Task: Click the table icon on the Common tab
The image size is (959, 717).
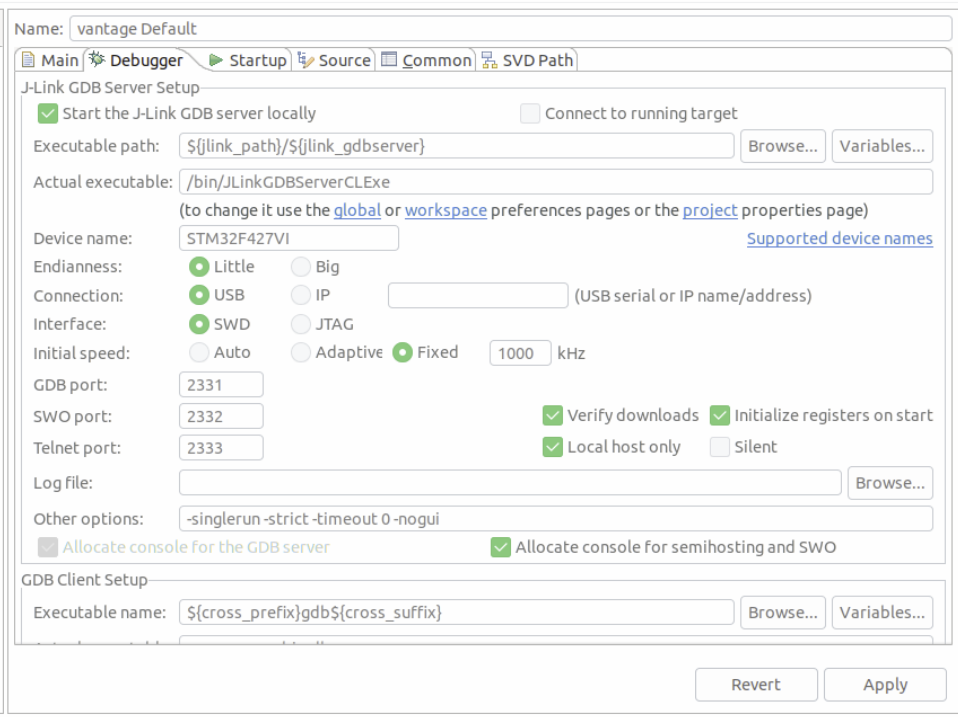Action: 388,60
